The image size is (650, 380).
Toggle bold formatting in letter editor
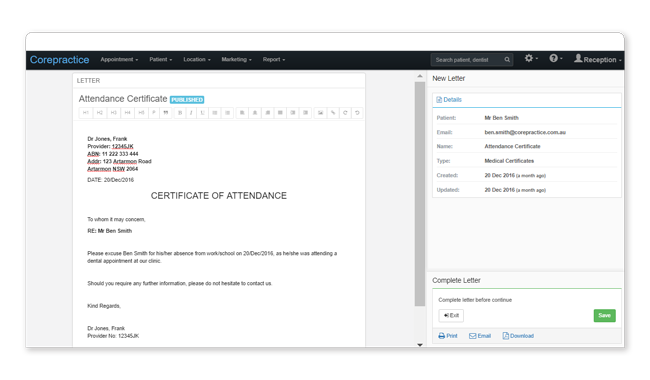click(180, 113)
